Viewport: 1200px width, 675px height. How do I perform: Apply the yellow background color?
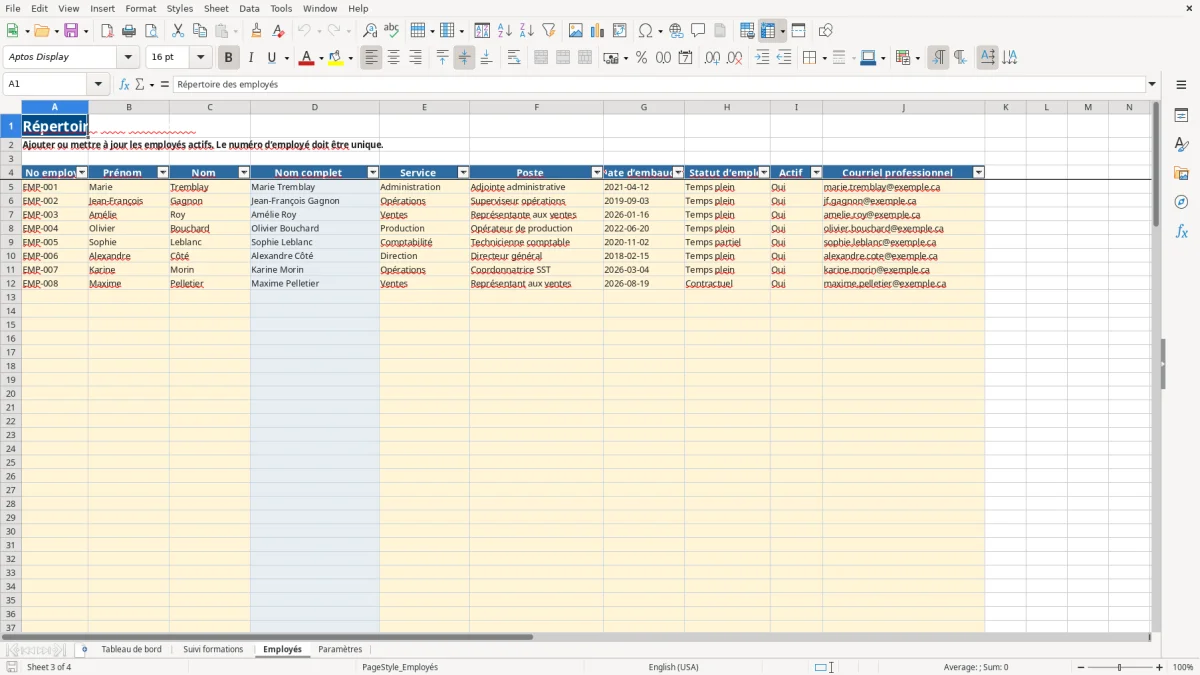tap(335, 58)
